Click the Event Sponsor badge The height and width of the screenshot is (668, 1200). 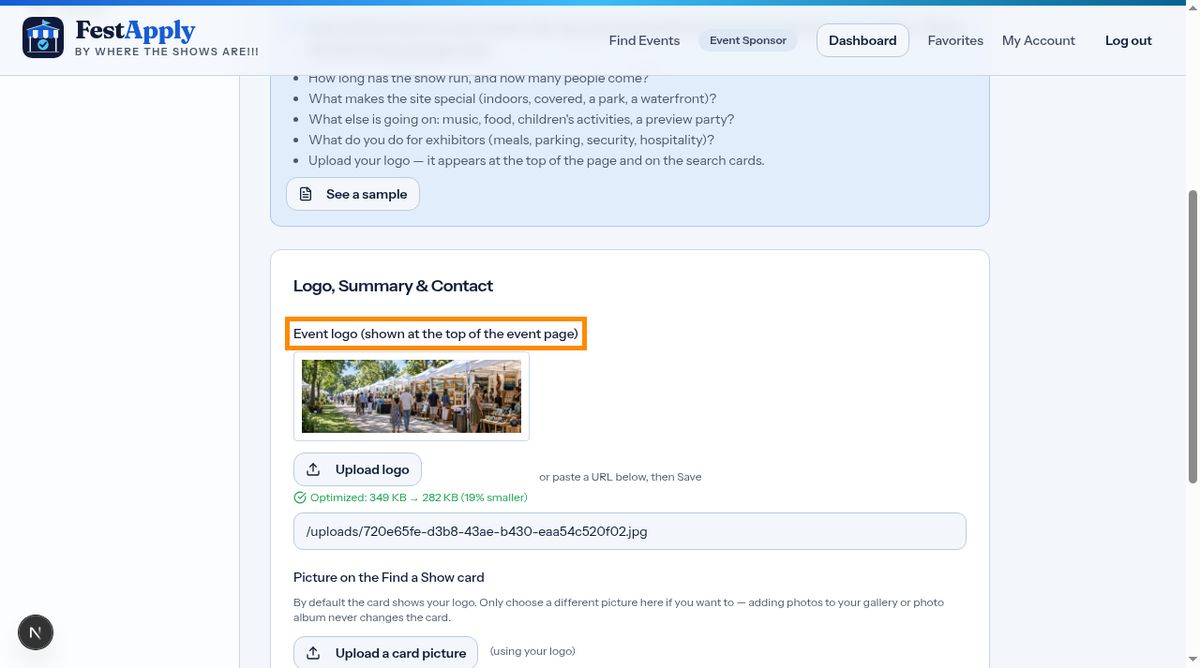[x=748, y=40]
